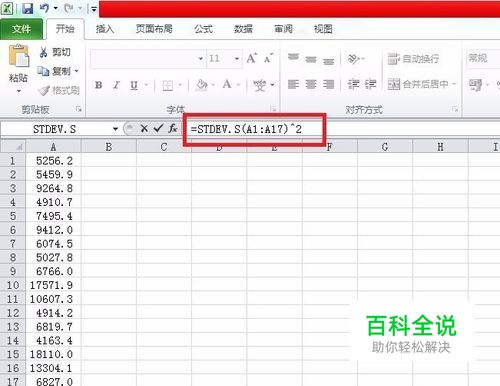Click the Save icon in quick access toolbar
This screenshot has width=500, height=386.
27,8
